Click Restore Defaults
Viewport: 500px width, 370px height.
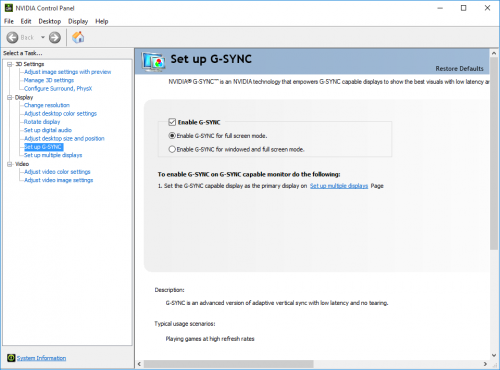click(459, 69)
